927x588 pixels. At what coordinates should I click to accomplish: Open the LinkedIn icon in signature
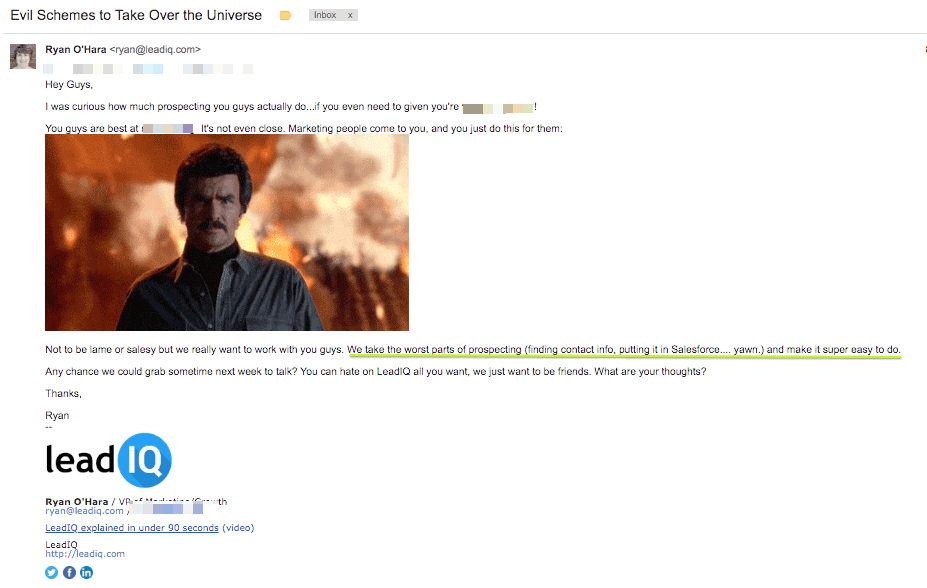(x=86, y=572)
